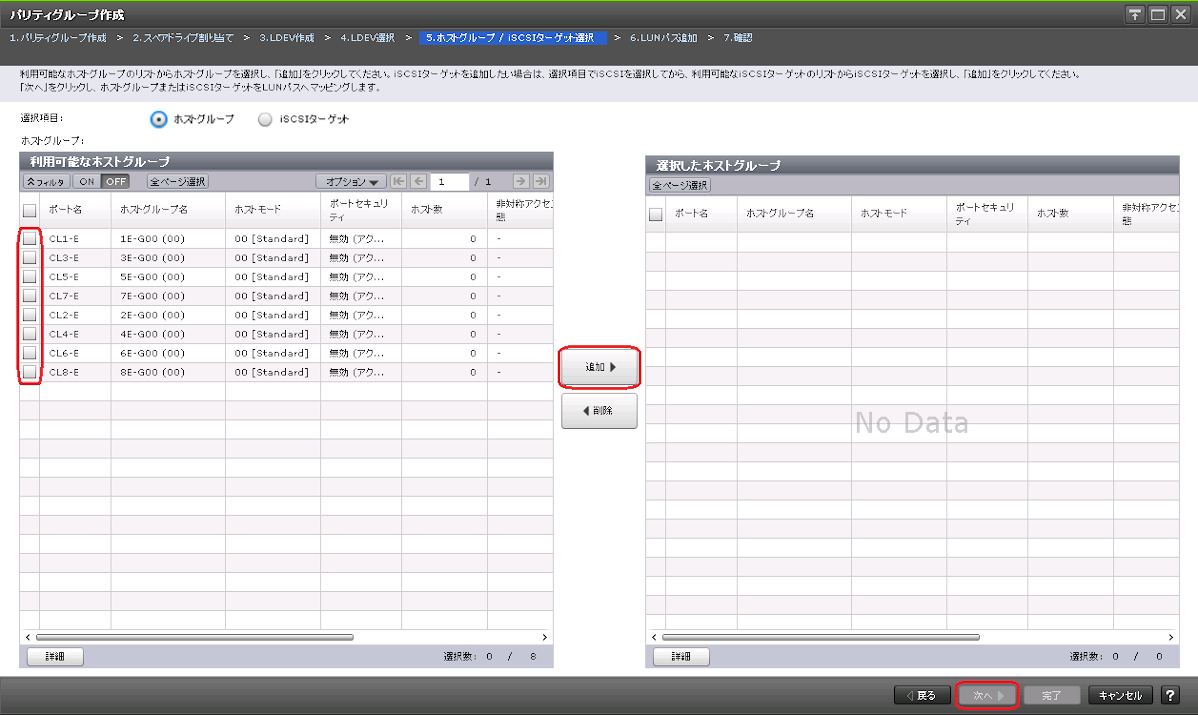Image resolution: width=1198 pixels, height=715 pixels.
Task: Tick the checkbox for CL7-E row
Action: [x=30, y=296]
